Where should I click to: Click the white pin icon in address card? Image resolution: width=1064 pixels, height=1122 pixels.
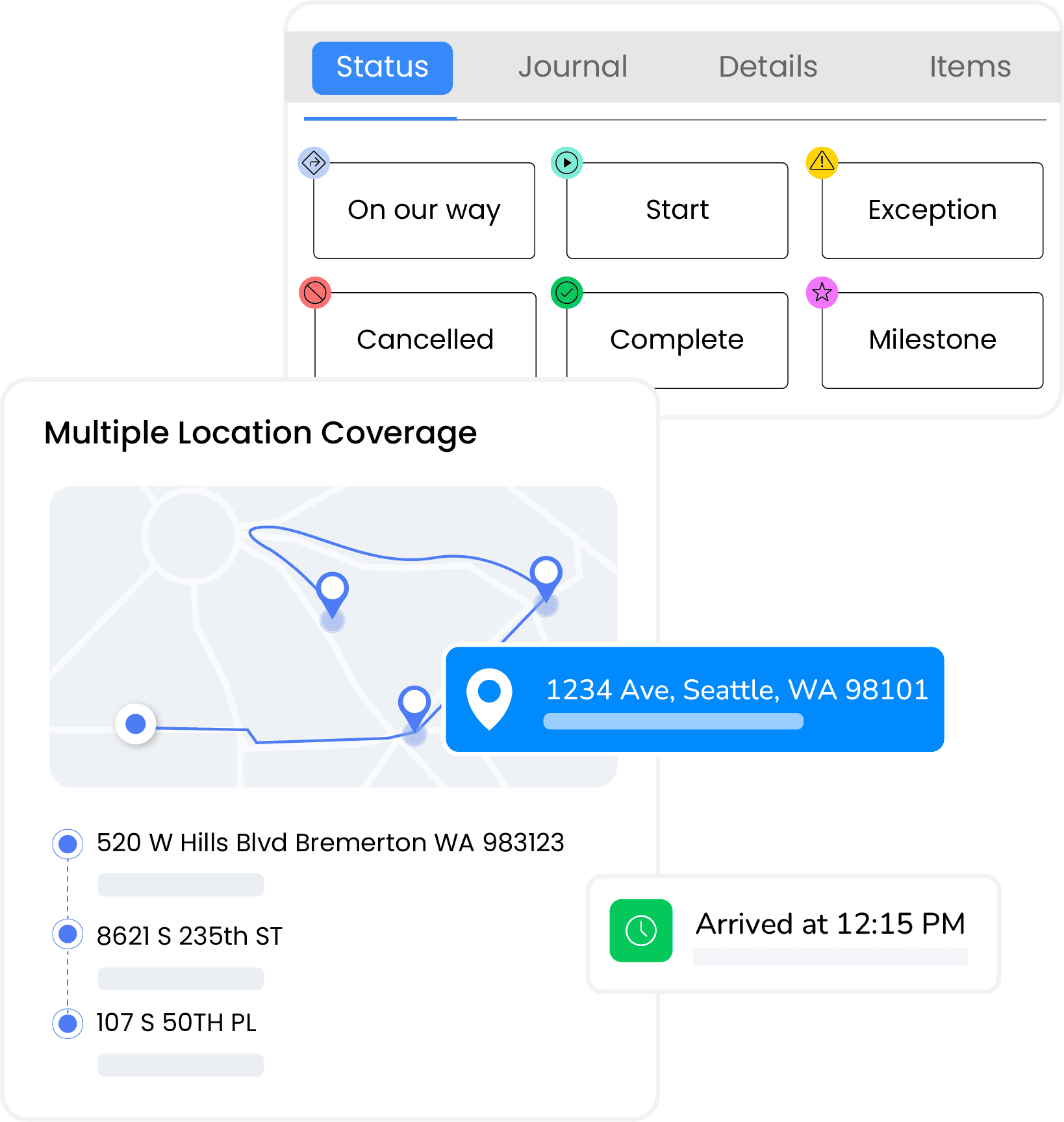point(489,698)
